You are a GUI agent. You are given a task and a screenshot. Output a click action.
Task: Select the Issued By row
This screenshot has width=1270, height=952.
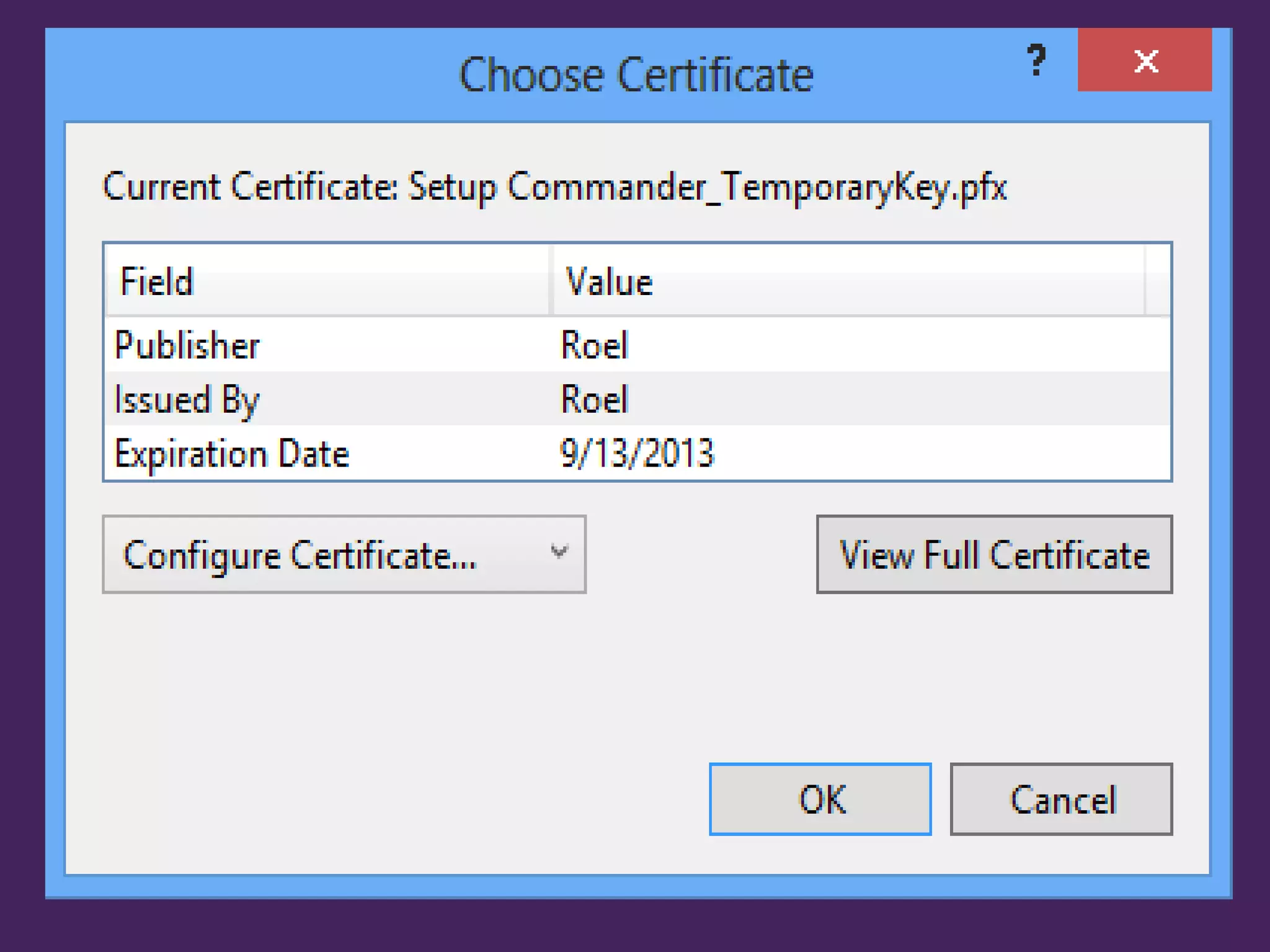[187, 399]
